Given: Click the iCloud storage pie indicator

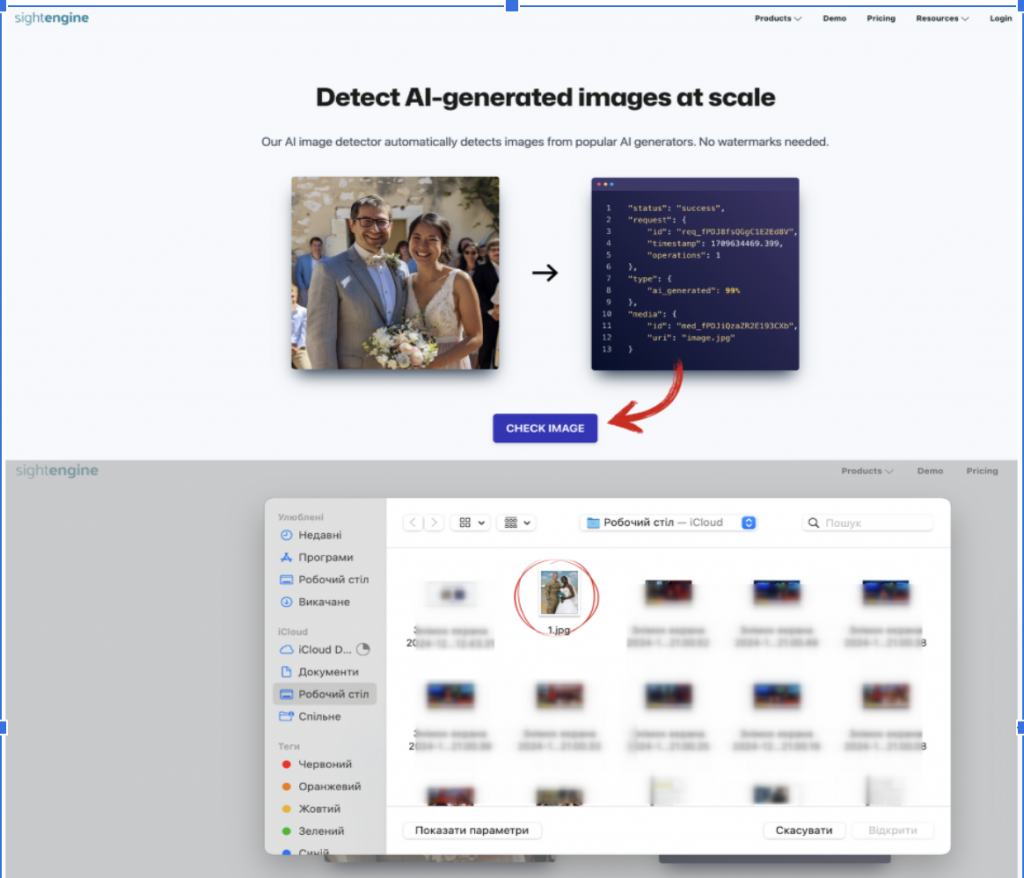Looking at the screenshot, I should point(363,649).
